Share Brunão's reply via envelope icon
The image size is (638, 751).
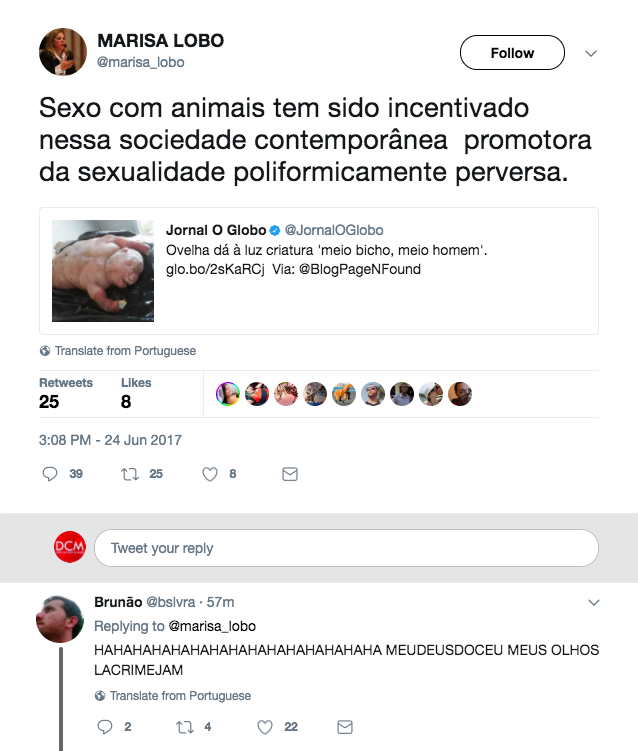tap(345, 727)
